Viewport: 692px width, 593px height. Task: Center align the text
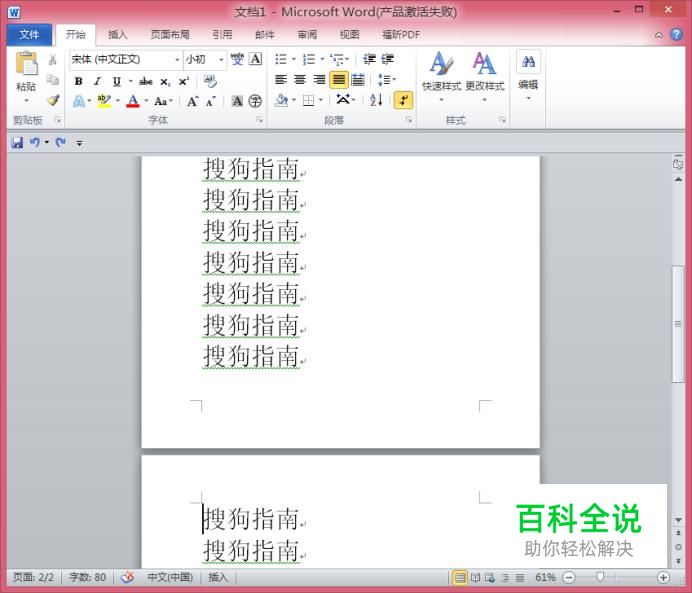tap(300, 80)
